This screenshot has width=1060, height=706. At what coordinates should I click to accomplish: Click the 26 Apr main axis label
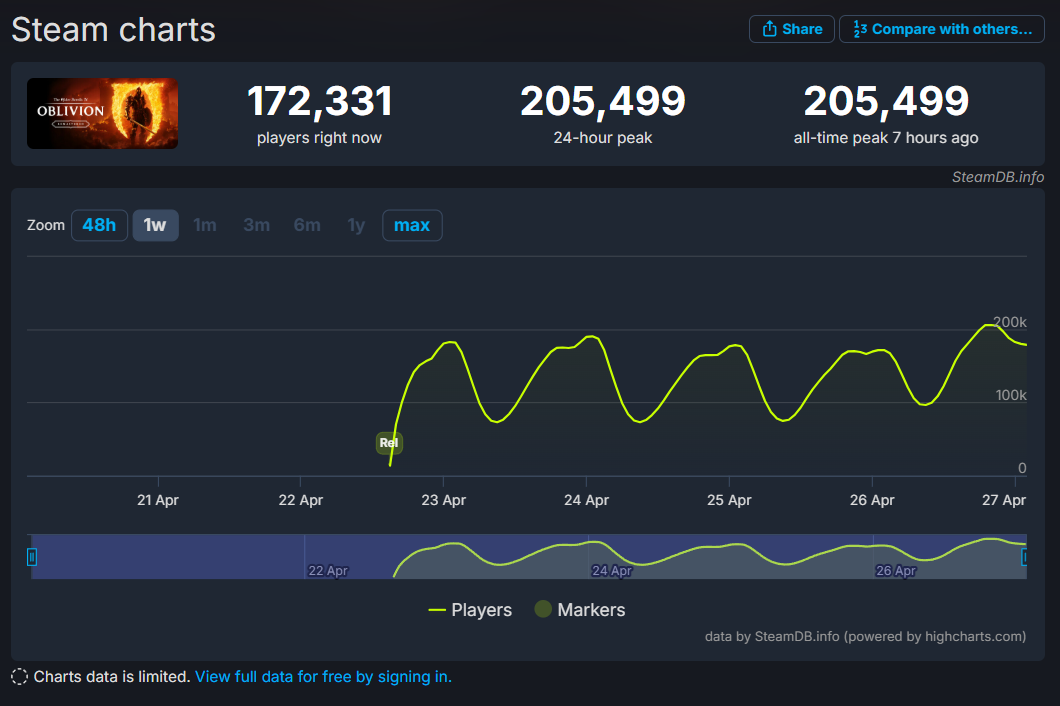click(871, 500)
